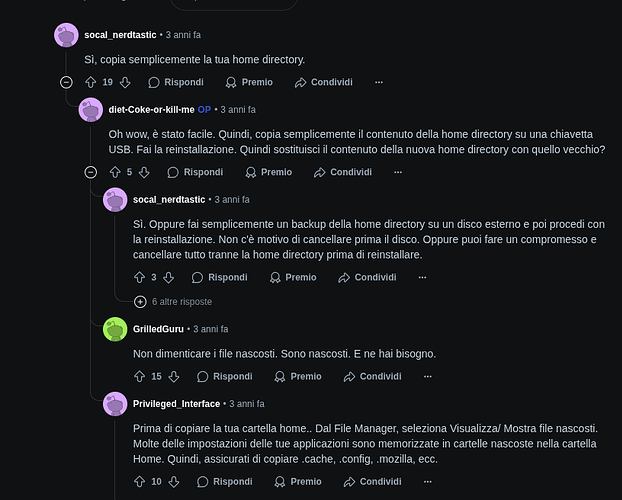This screenshot has height=500, width=622.
Task: Click socal_nerdtastic's avatar on the top comment
Action: (x=66, y=35)
